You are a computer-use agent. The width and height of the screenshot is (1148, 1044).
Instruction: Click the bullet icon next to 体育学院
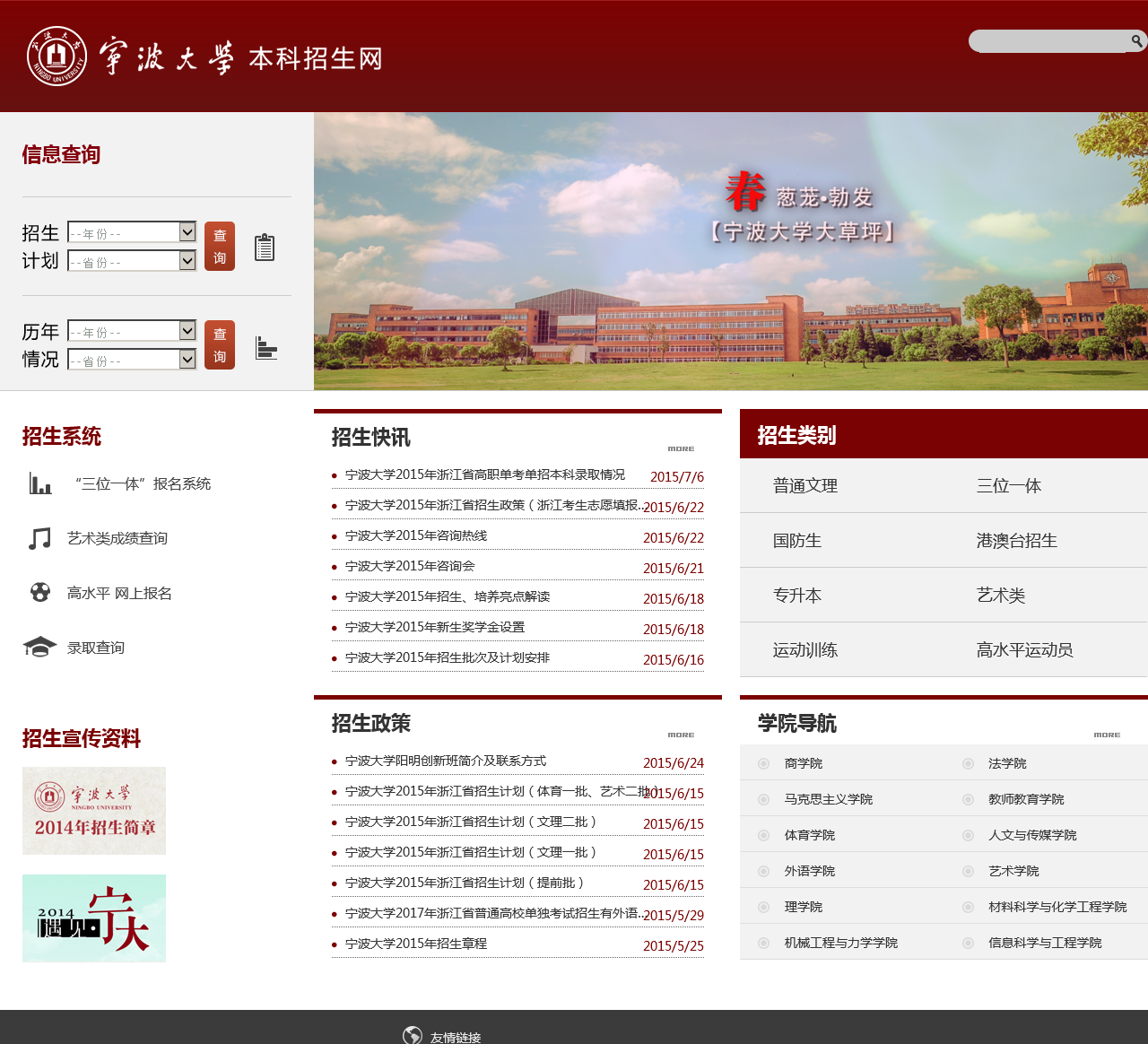[x=763, y=835]
